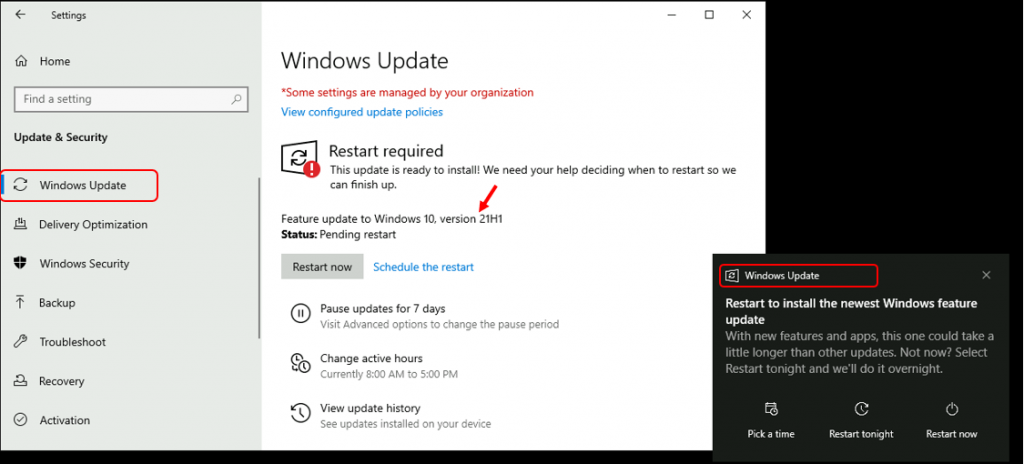Viewport: 1024px width, 464px height.
Task: Click the notification Restart now power icon
Action: (952, 410)
